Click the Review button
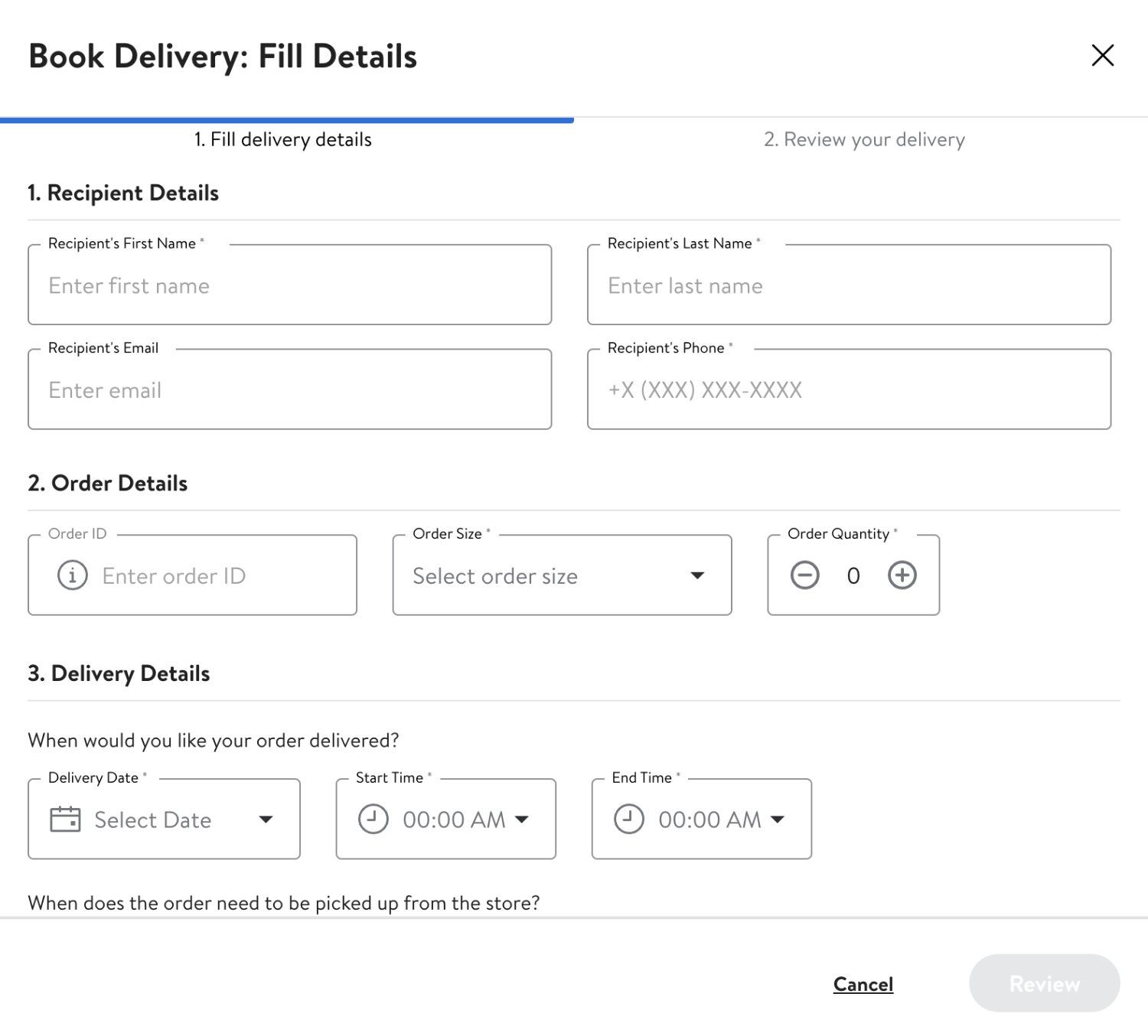1148x1036 pixels. (1044, 983)
